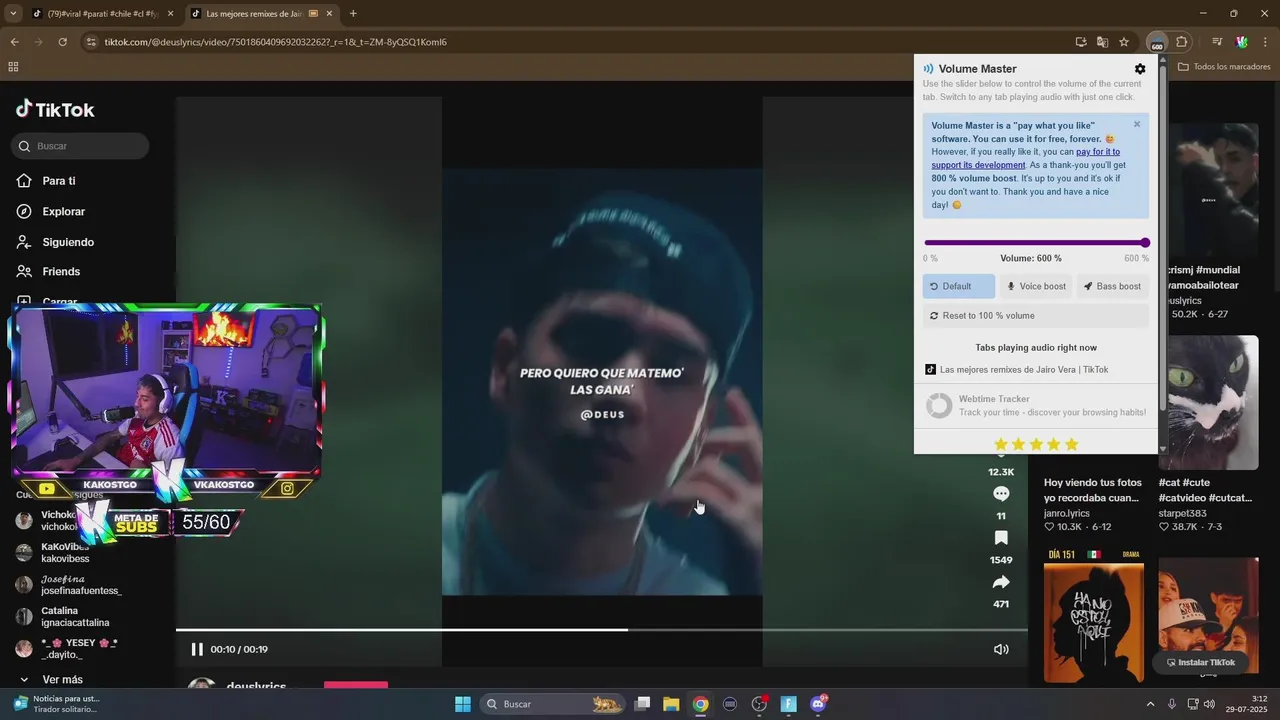Open the browser extensions puzzle icon
Image resolution: width=1280 pixels, height=720 pixels.
(x=1181, y=42)
